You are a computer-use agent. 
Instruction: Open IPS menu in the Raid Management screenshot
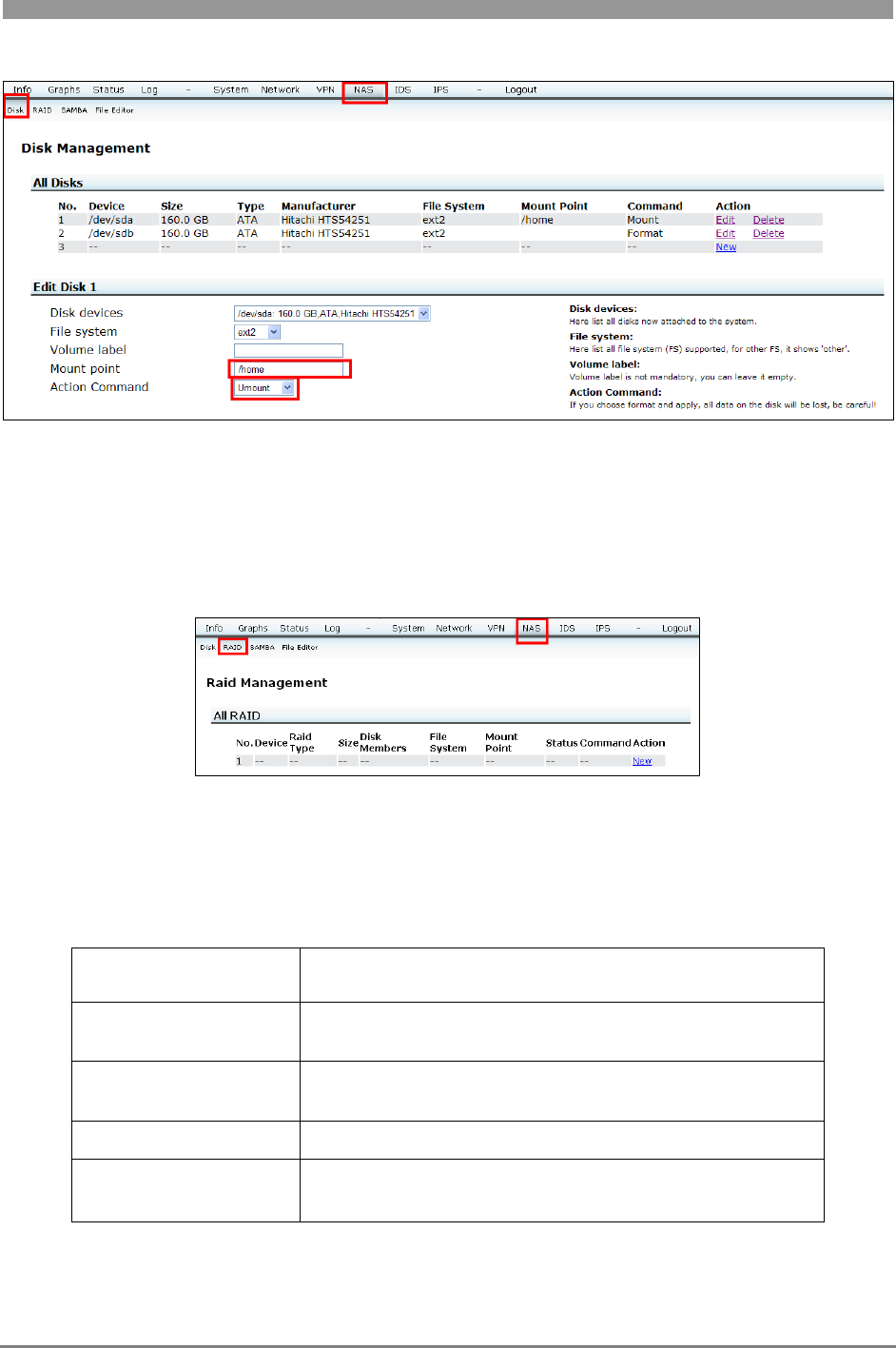click(603, 629)
